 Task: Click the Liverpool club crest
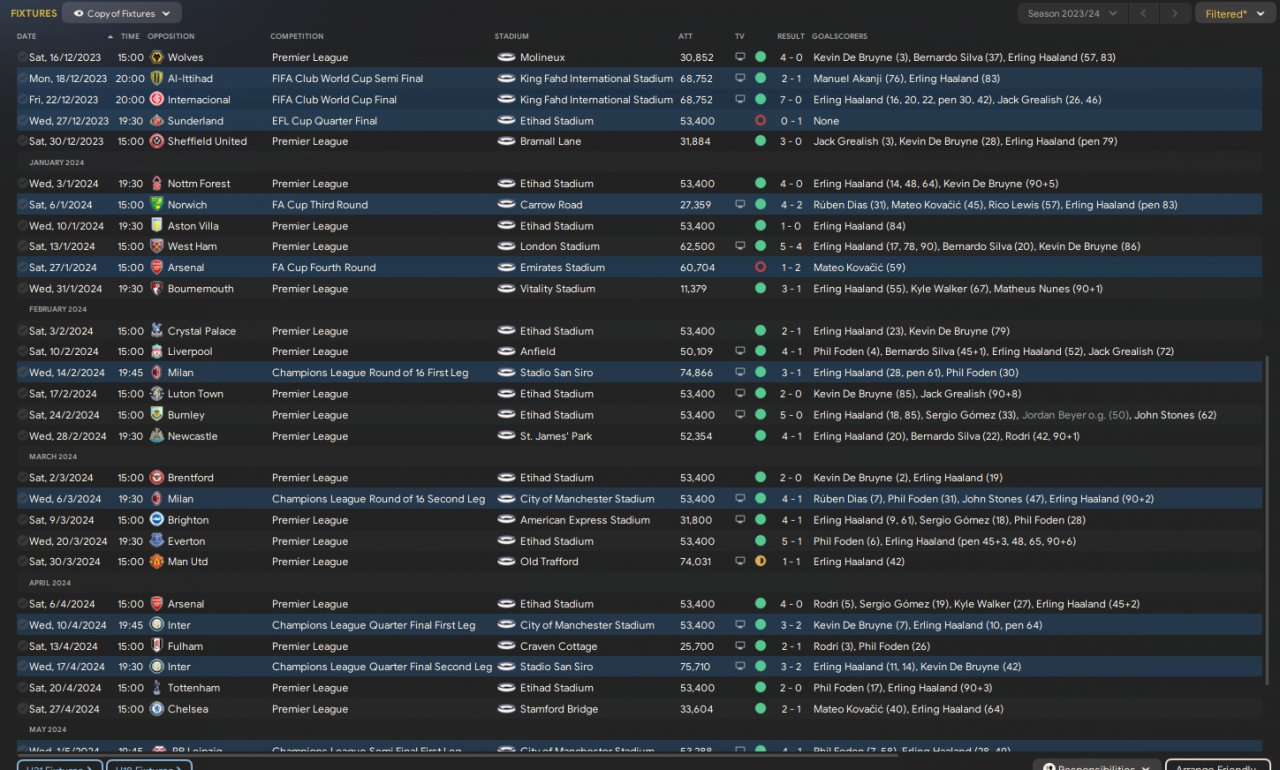pos(157,352)
